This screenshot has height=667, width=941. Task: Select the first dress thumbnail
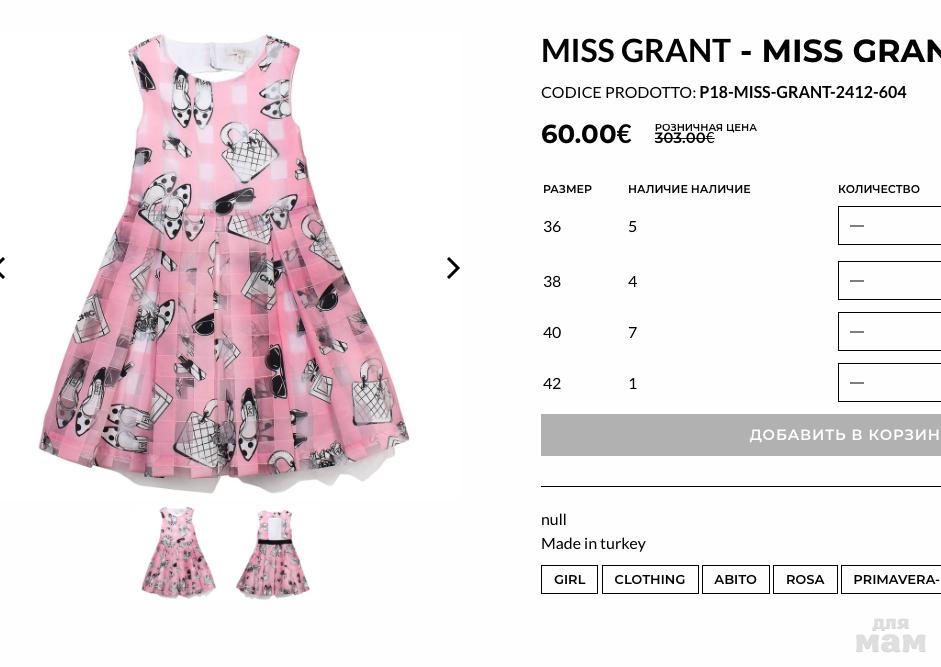tap(178, 552)
